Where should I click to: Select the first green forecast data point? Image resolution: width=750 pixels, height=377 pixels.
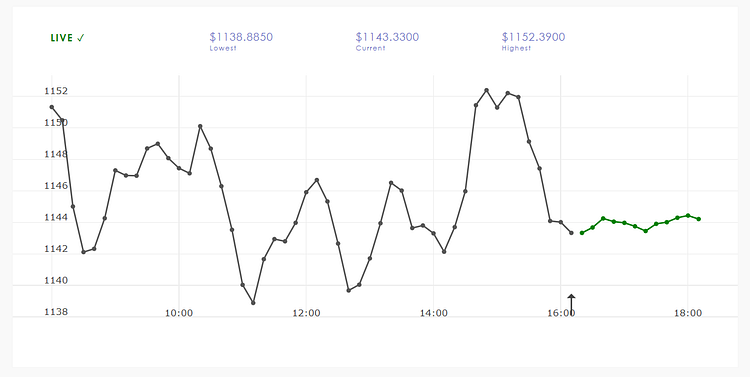(582, 233)
